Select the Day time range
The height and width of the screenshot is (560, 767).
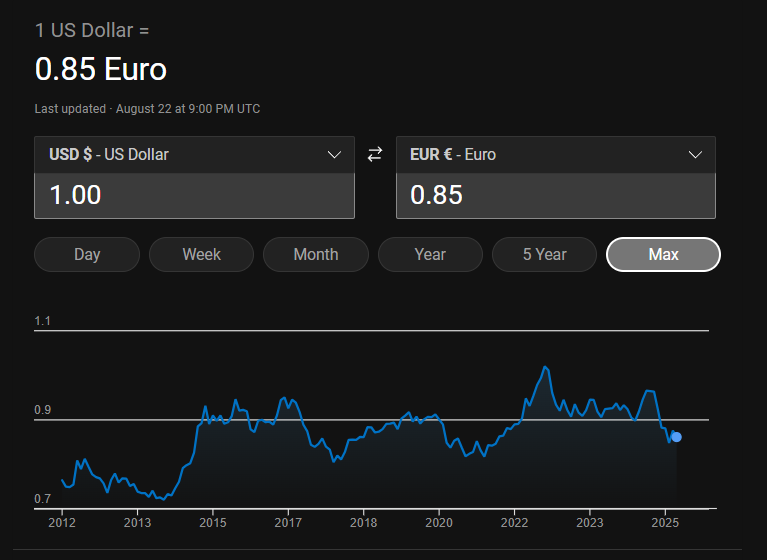pyautogui.click(x=87, y=254)
